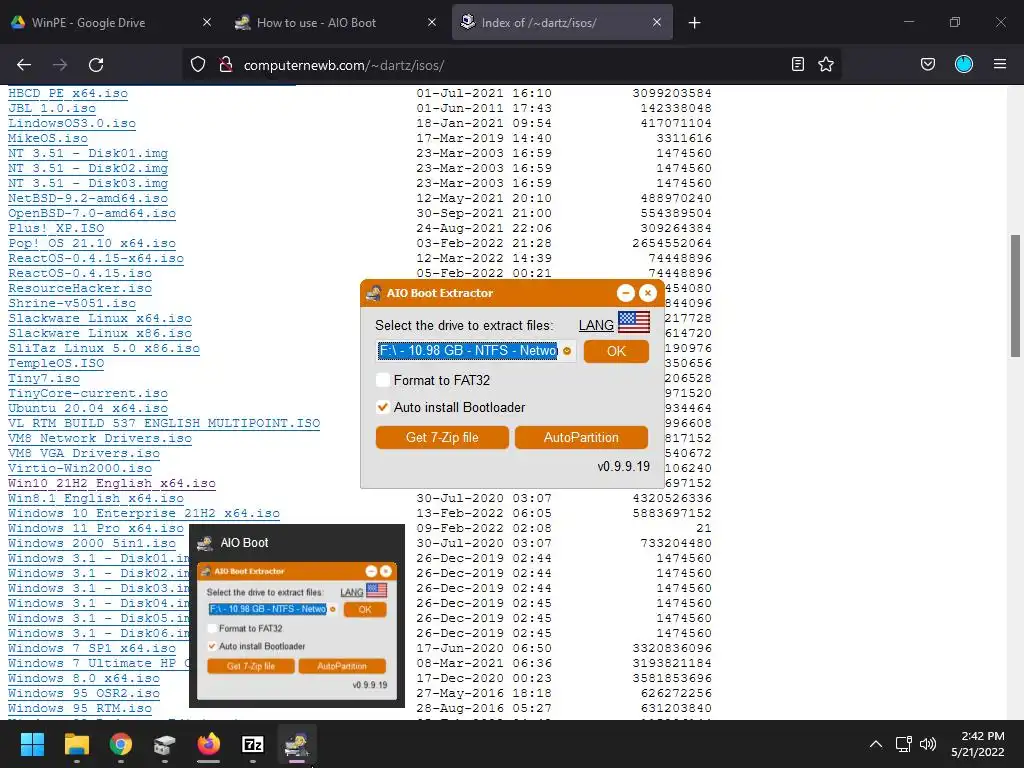
Task: Click the ReactOS-0.4.15-x64.iso link
Action: coord(96,259)
